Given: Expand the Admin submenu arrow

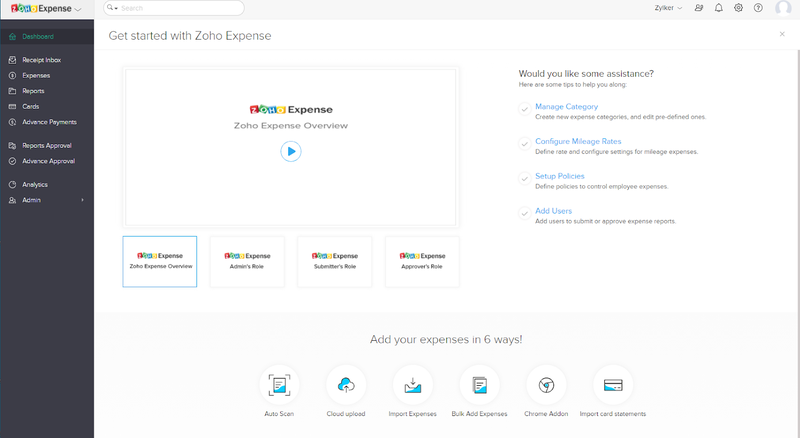Looking at the screenshot, I should pos(82,200).
